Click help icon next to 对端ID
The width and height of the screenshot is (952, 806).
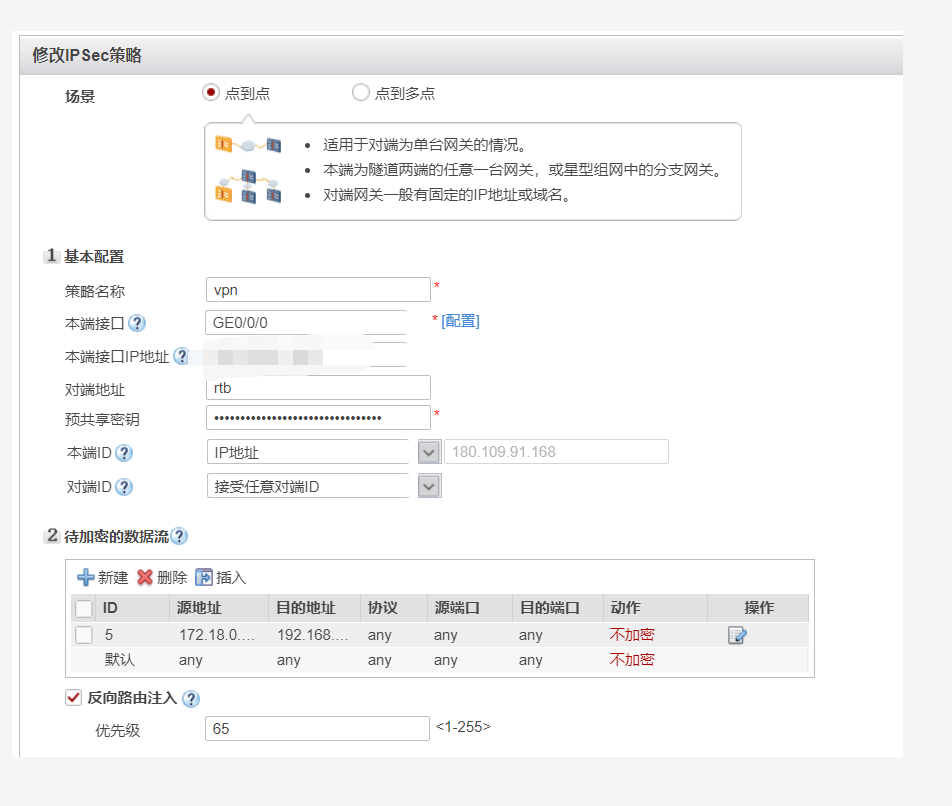pos(124,487)
